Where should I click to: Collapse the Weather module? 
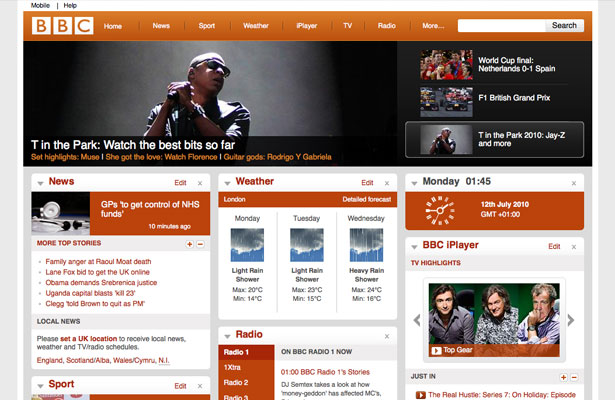coord(227,183)
